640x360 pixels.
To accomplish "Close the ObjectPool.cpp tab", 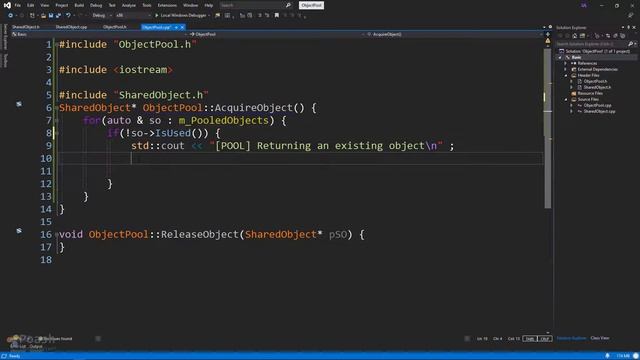I will pos(182,27).
